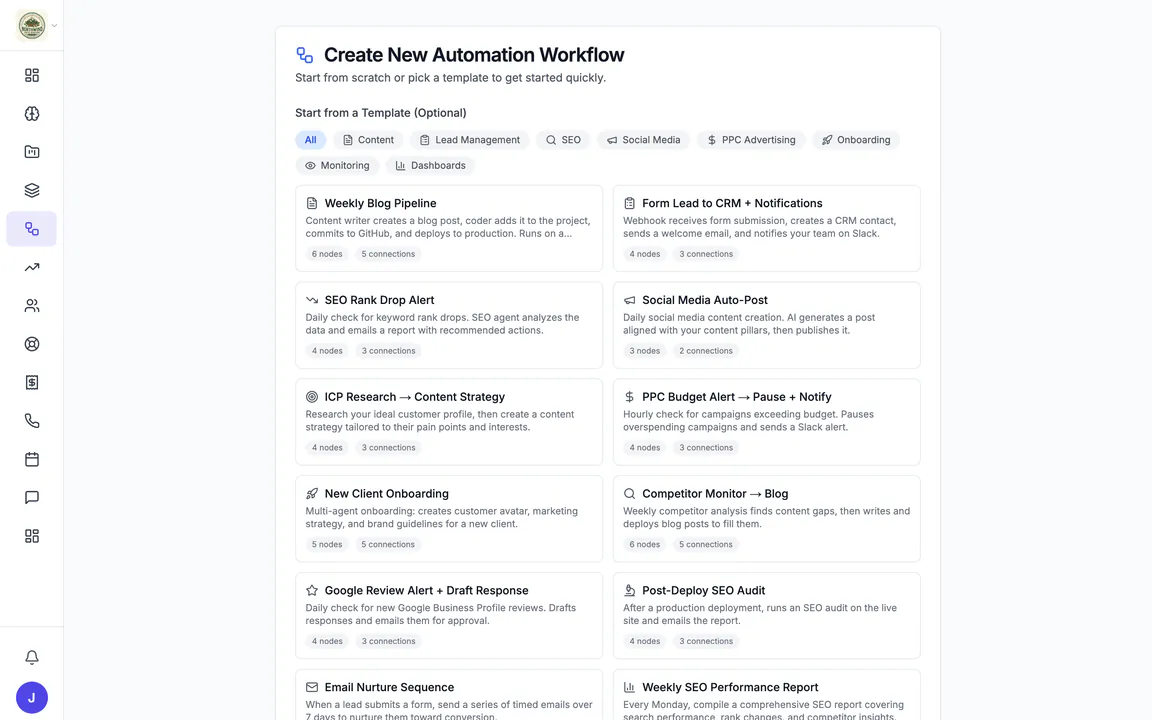Open the users people icon in sidebar
This screenshot has width=1152, height=720.
(x=32, y=306)
